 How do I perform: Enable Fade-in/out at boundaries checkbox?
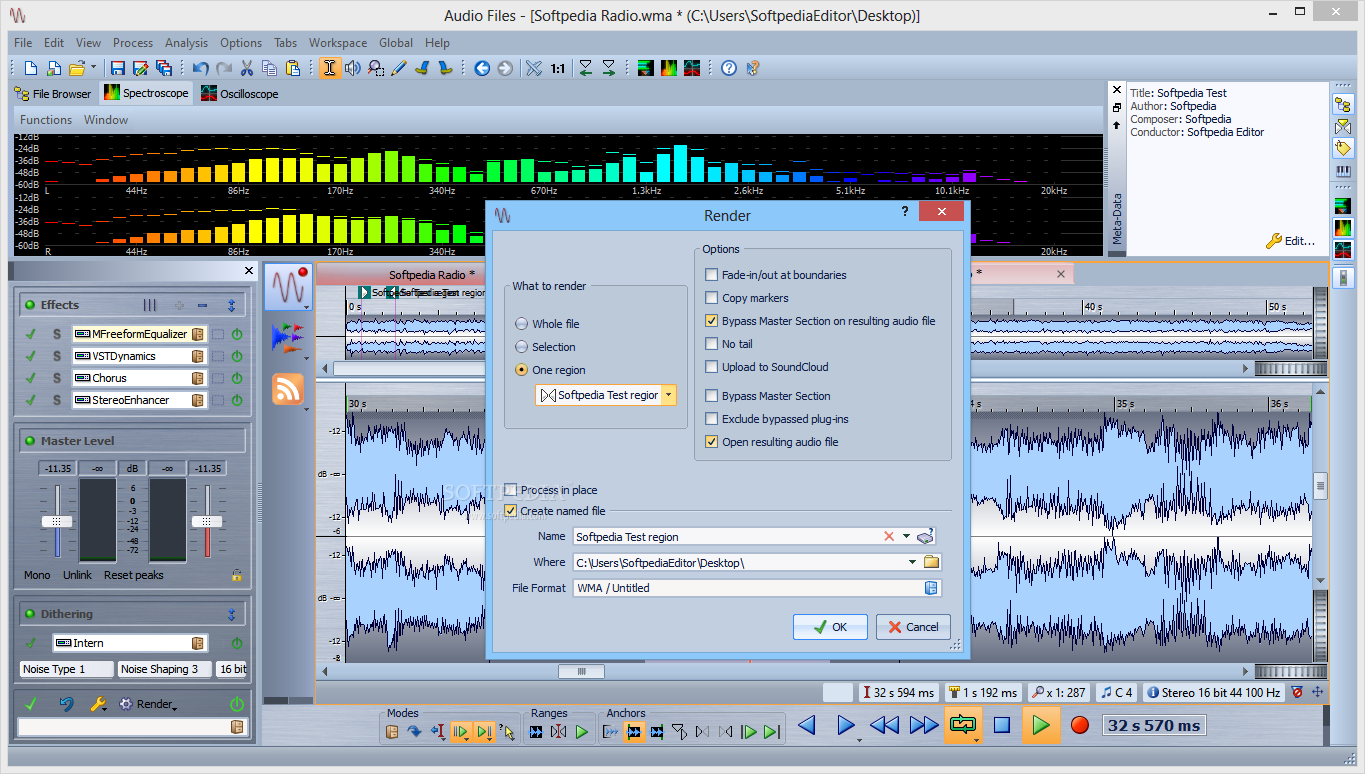pyautogui.click(x=712, y=275)
